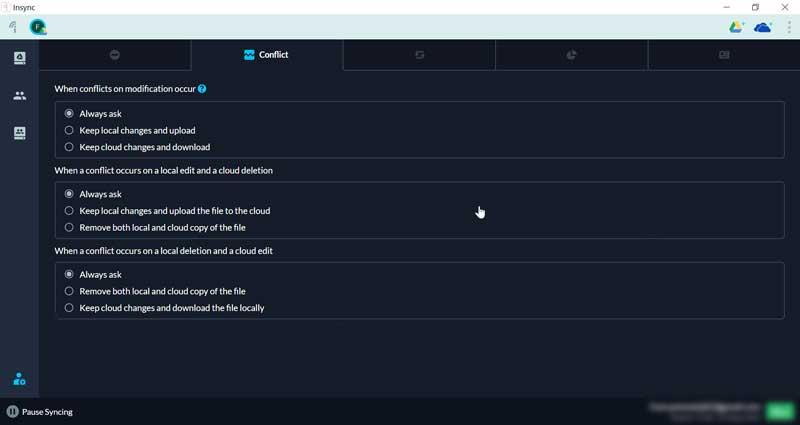Select Keep cloud changes and download file locally
This screenshot has height=425, width=800.
[x=69, y=308]
